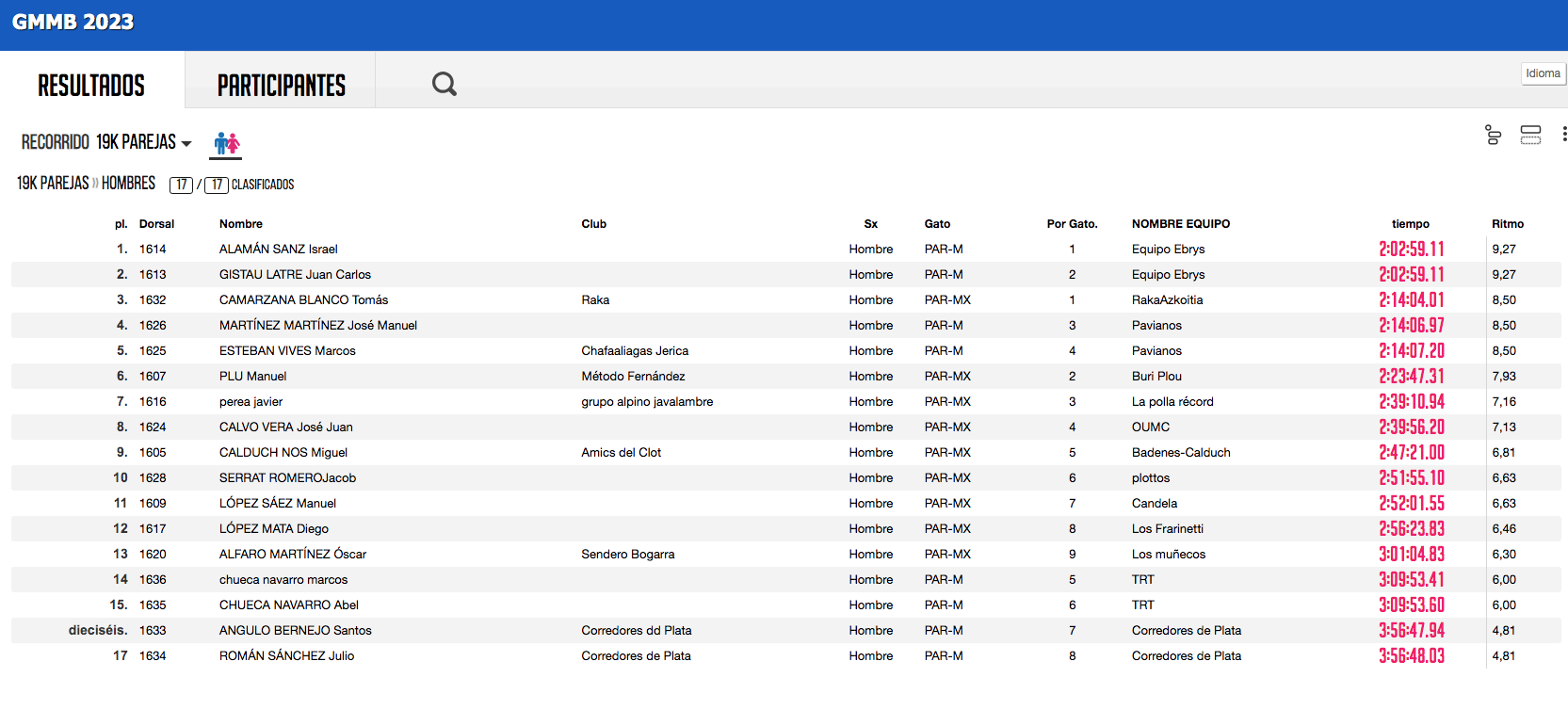Click the search magnifier icon
The image size is (1568, 726).
[x=445, y=84]
